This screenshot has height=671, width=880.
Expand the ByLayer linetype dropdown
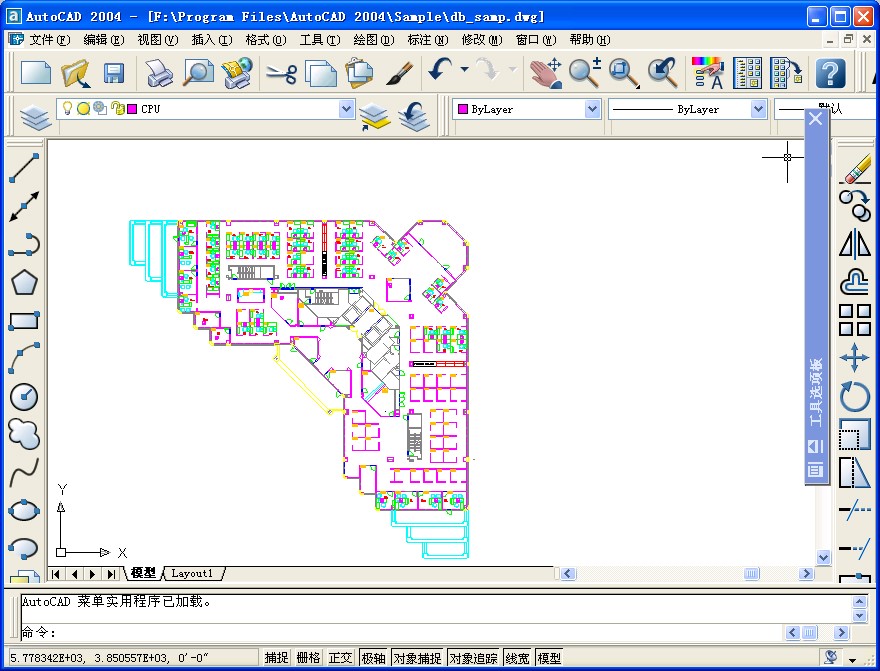pyautogui.click(x=757, y=109)
